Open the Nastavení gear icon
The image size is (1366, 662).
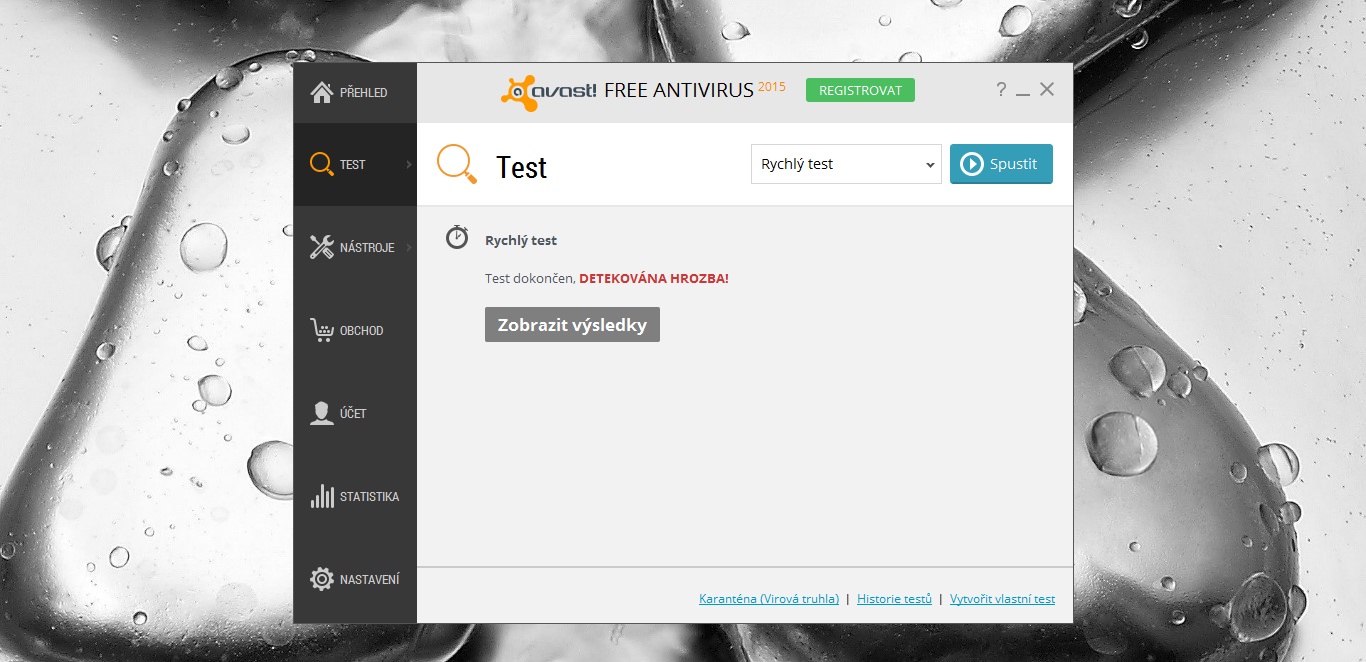[322, 579]
